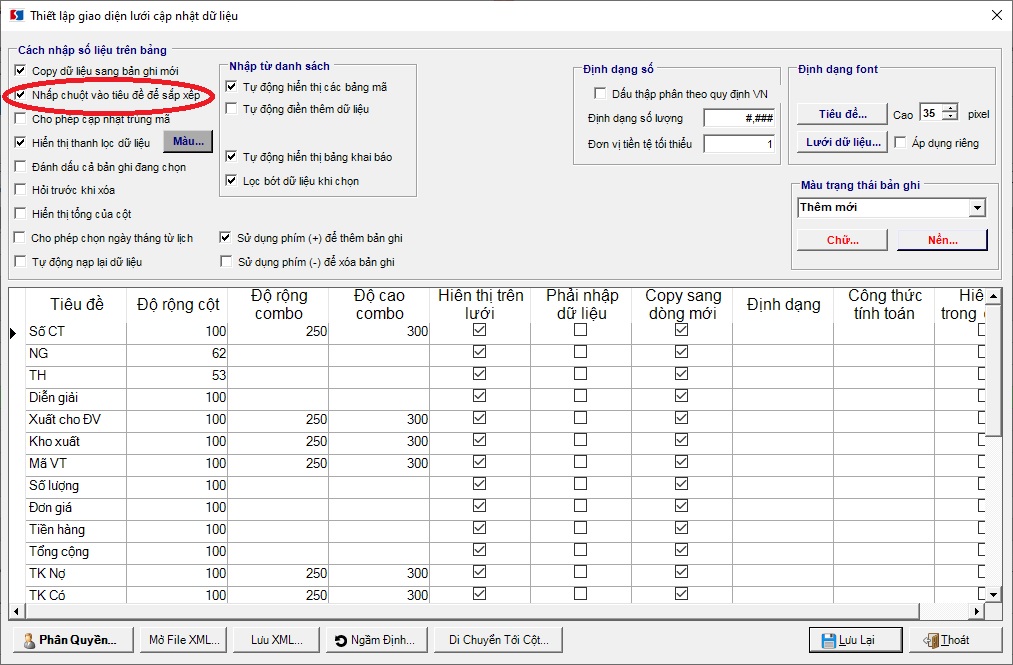Select the Tổng cộng title cell

[x=76, y=551]
